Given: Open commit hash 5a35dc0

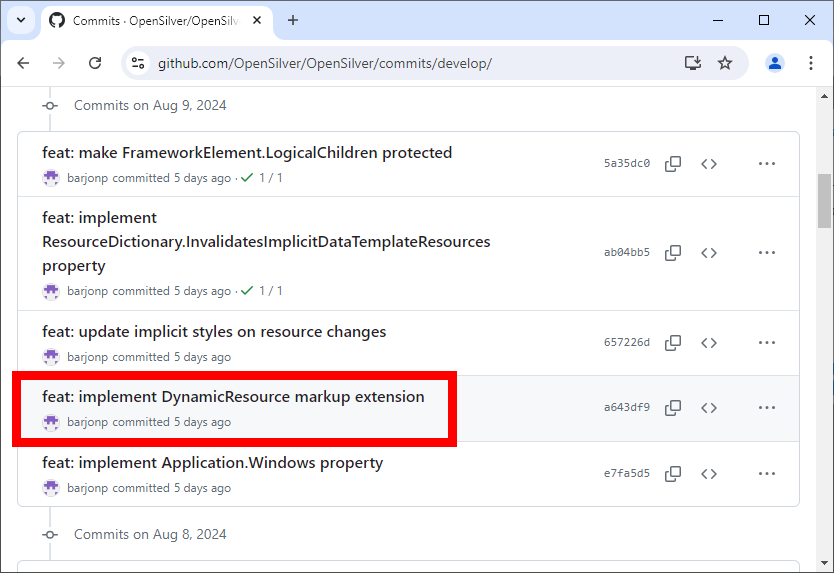Looking at the screenshot, I should (627, 163).
